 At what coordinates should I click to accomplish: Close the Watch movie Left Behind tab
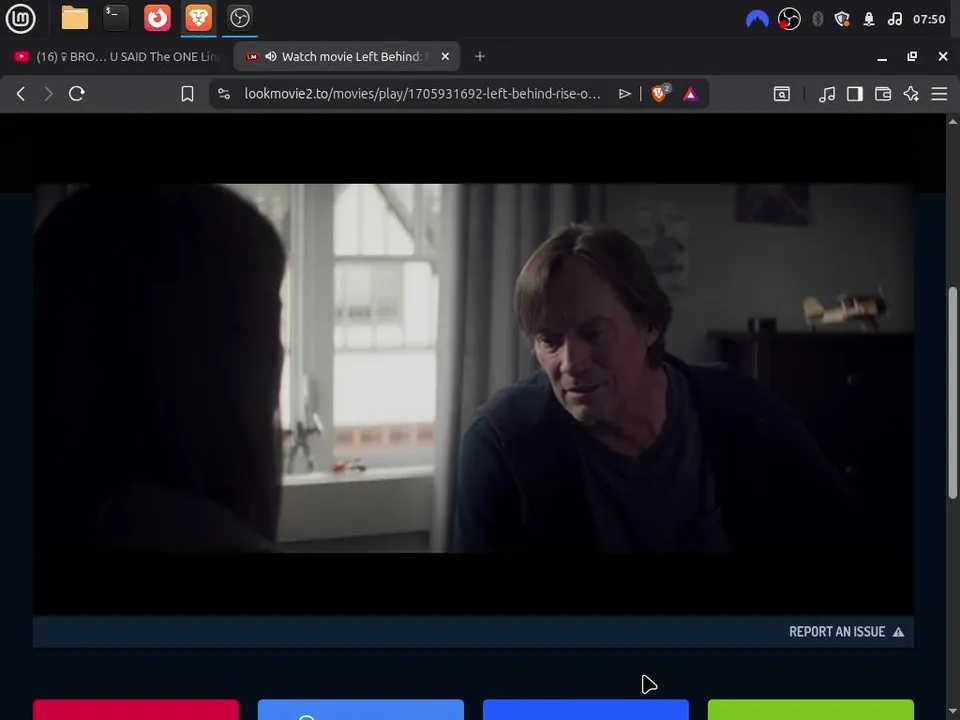445,56
